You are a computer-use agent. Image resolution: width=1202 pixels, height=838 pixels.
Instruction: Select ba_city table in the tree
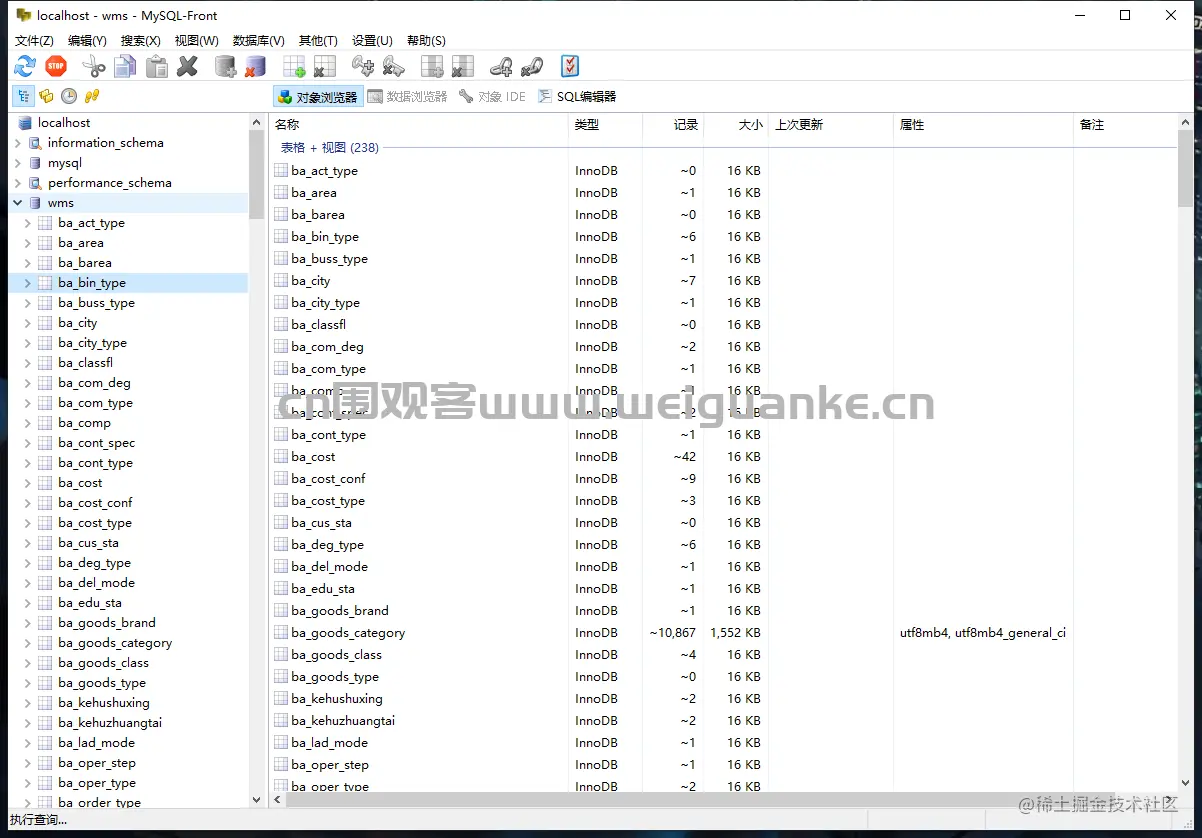[77, 323]
